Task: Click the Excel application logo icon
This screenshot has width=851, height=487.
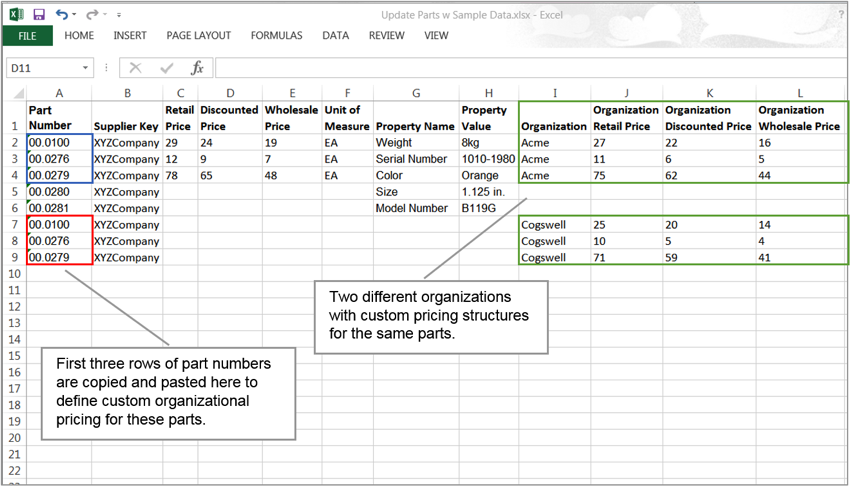Action: (x=17, y=15)
